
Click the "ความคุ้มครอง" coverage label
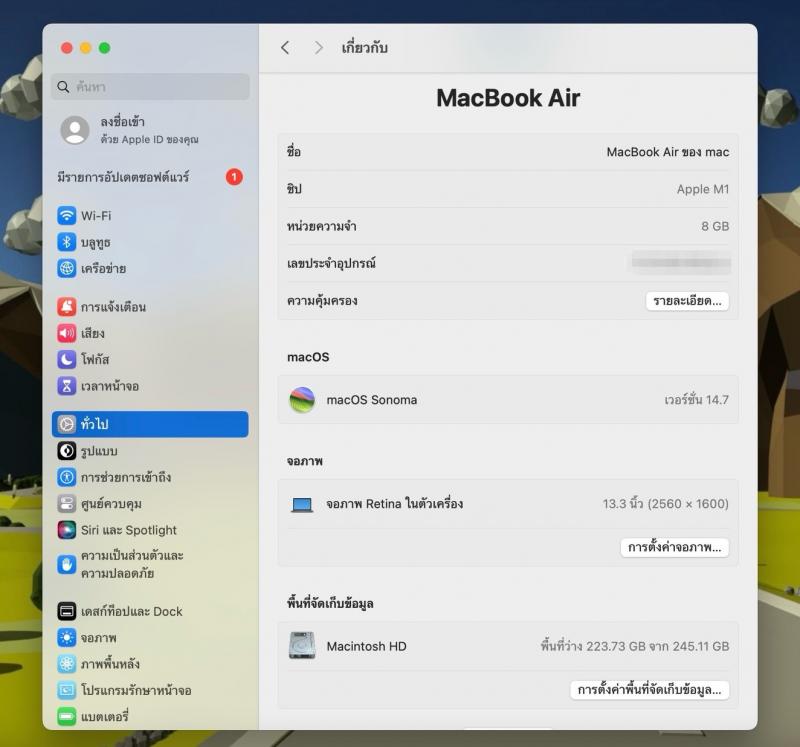[x=322, y=301]
